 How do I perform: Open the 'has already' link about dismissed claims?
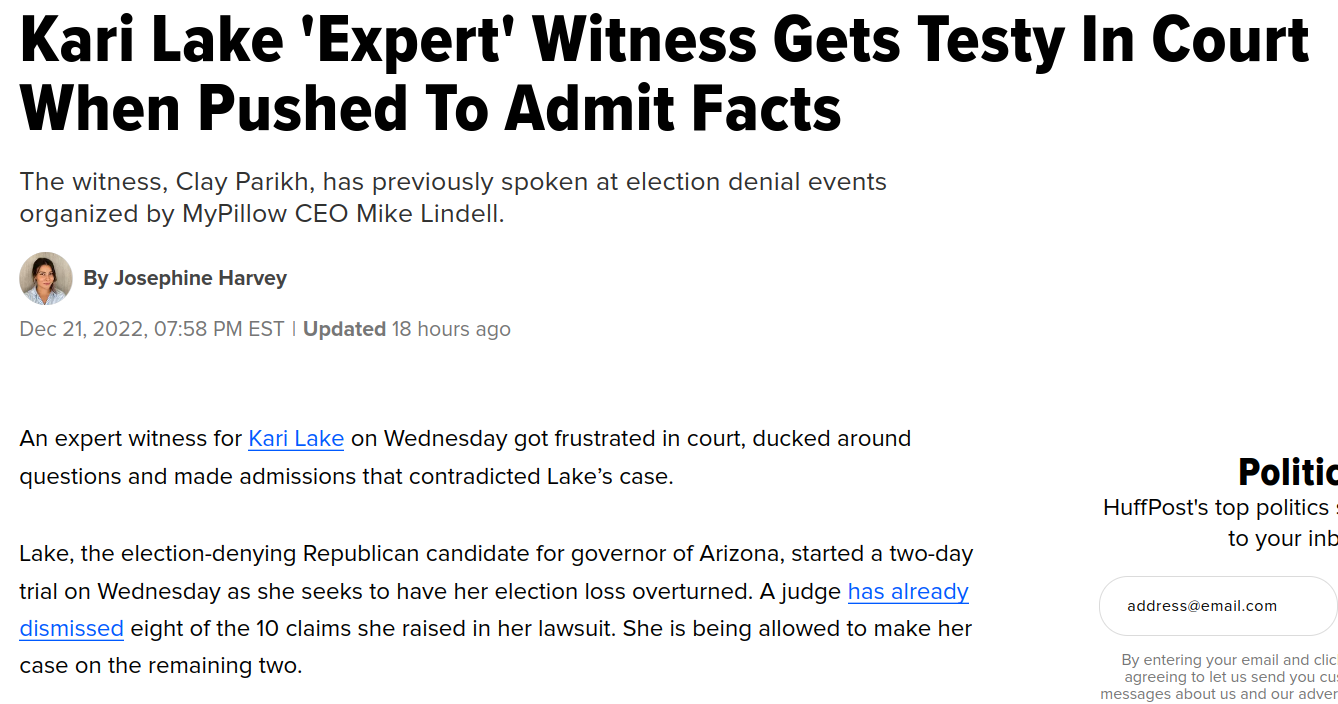(908, 591)
